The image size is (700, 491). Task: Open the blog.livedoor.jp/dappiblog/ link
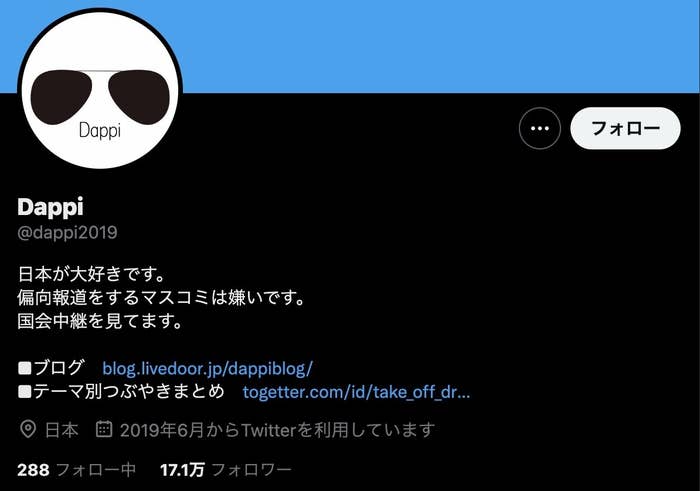pyautogui.click(x=208, y=368)
